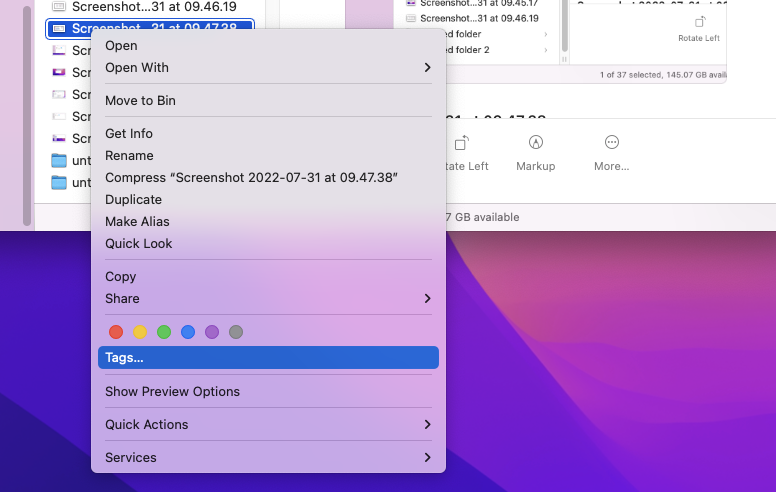Click the left sidebar vertical scrollbar

point(27,116)
